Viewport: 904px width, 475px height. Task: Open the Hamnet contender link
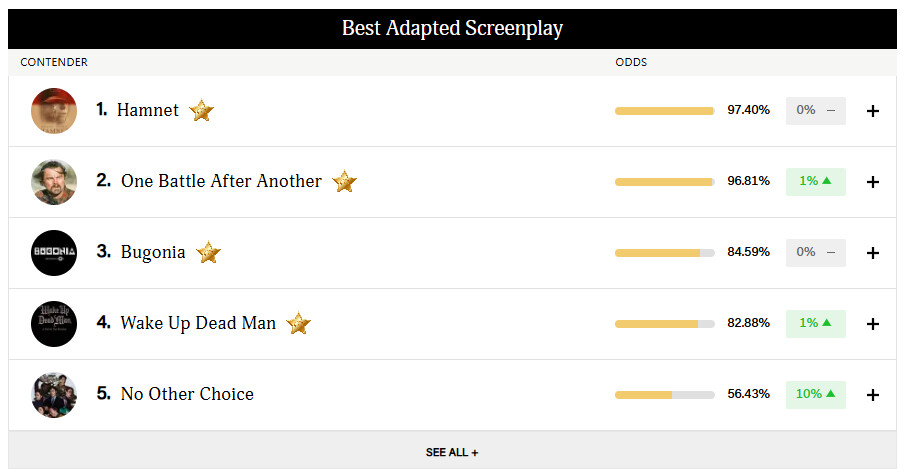tap(147, 110)
